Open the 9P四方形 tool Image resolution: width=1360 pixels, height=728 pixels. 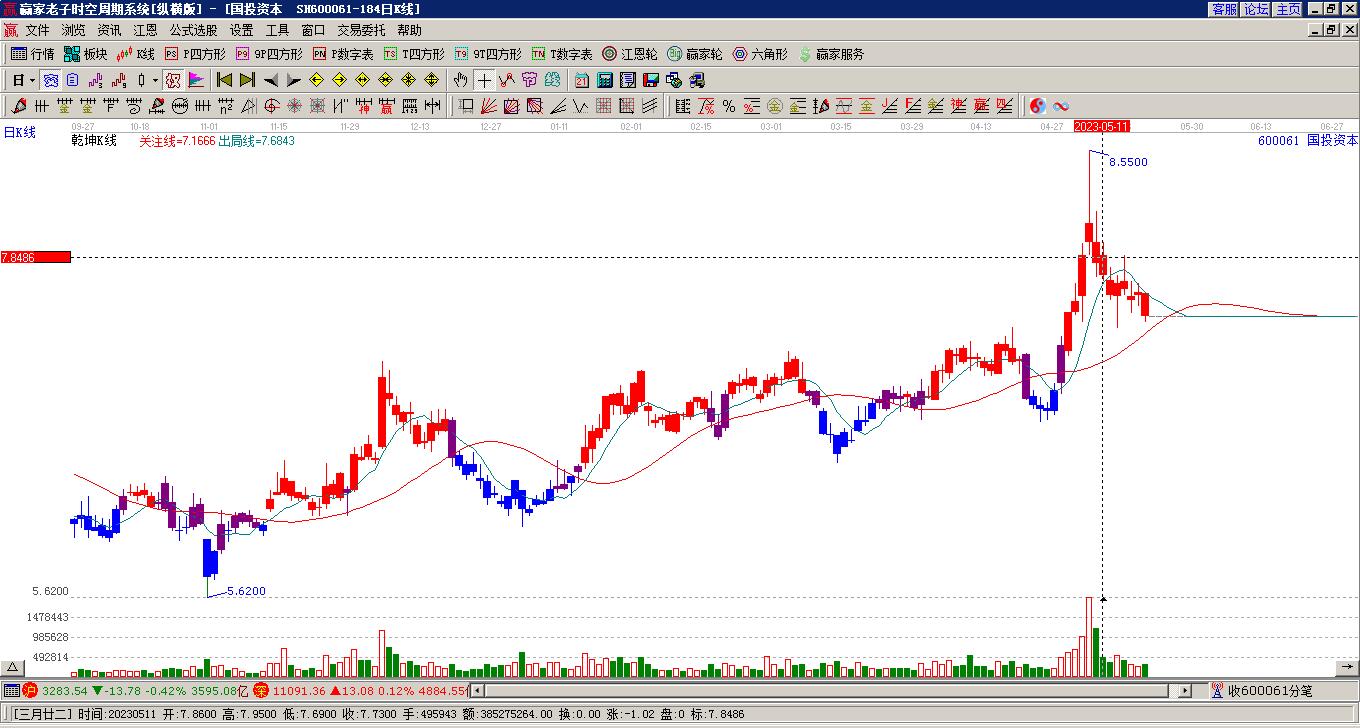(x=269, y=54)
